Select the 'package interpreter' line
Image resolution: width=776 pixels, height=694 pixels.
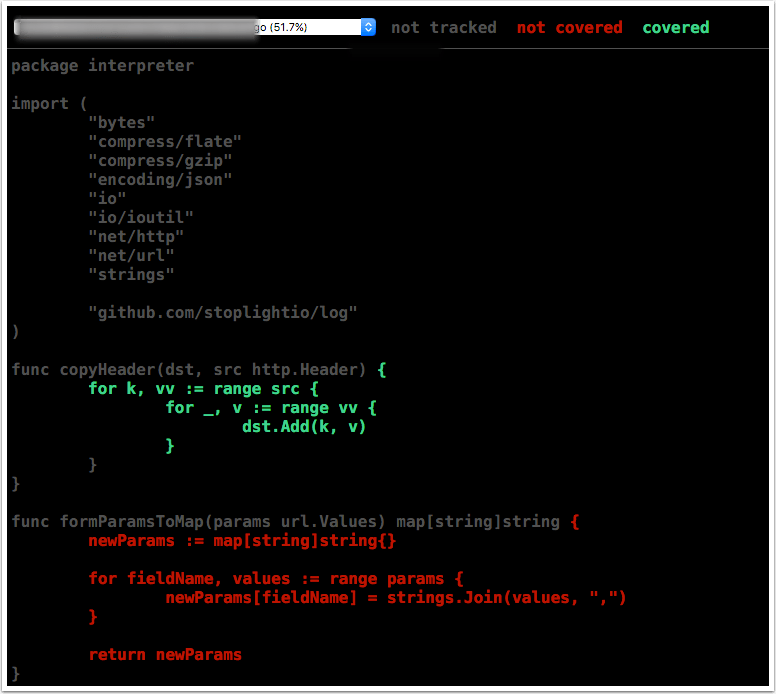102,66
